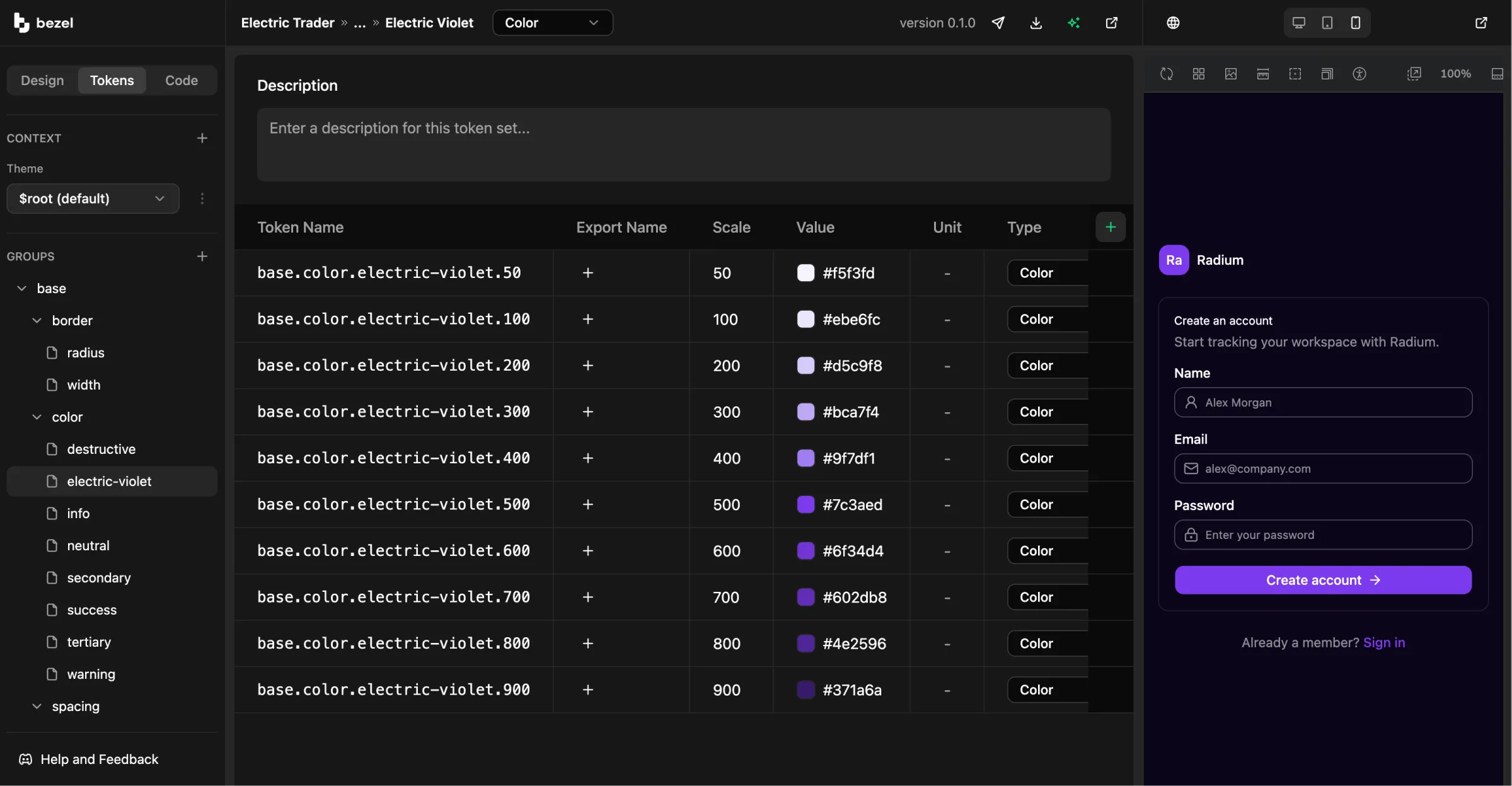This screenshot has width=1512, height=786.
Task: Add a new token with green plus
Action: coord(1111,227)
